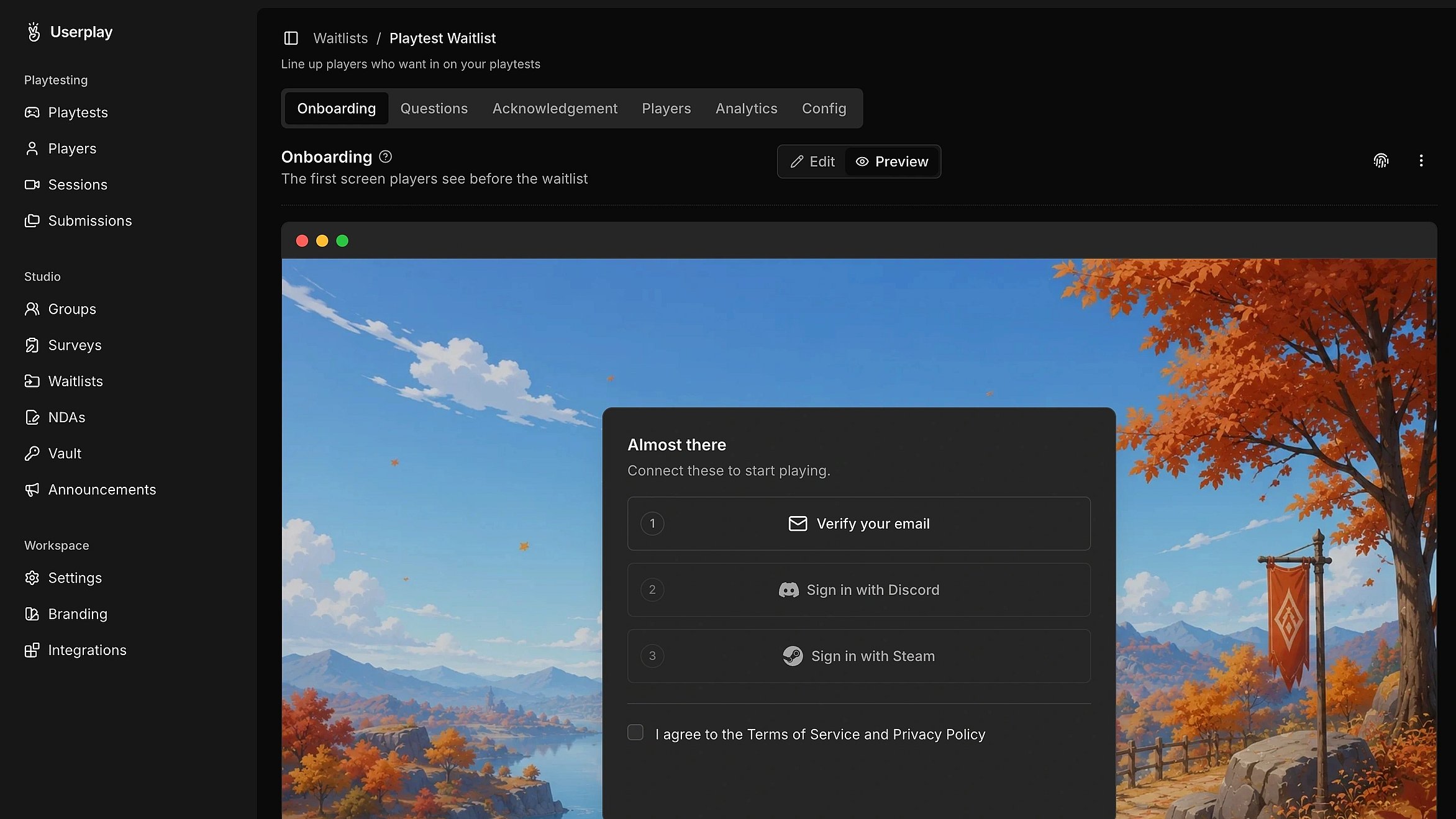Click the green dot in preview window

point(342,241)
